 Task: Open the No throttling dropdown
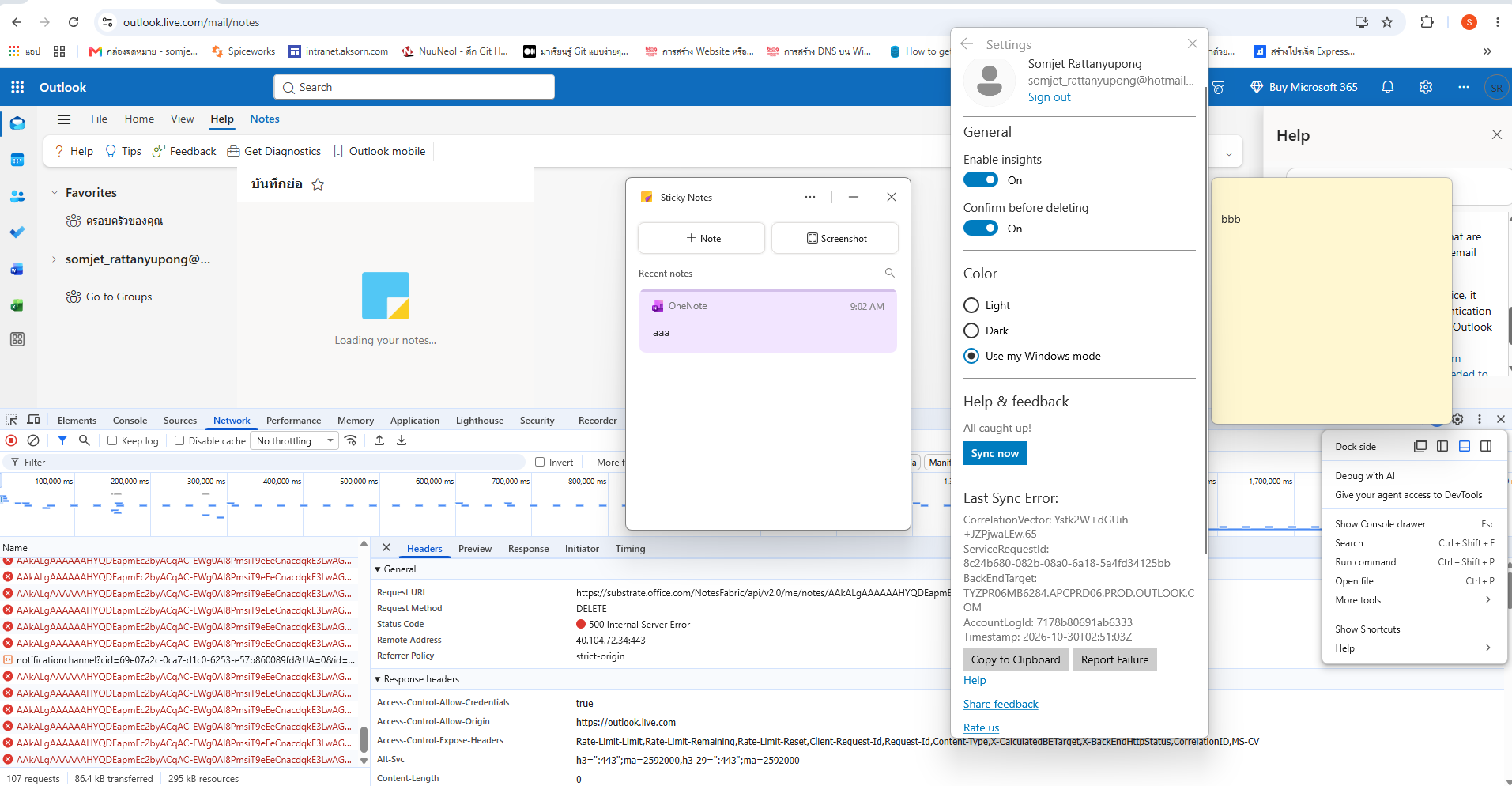tap(295, 440)
